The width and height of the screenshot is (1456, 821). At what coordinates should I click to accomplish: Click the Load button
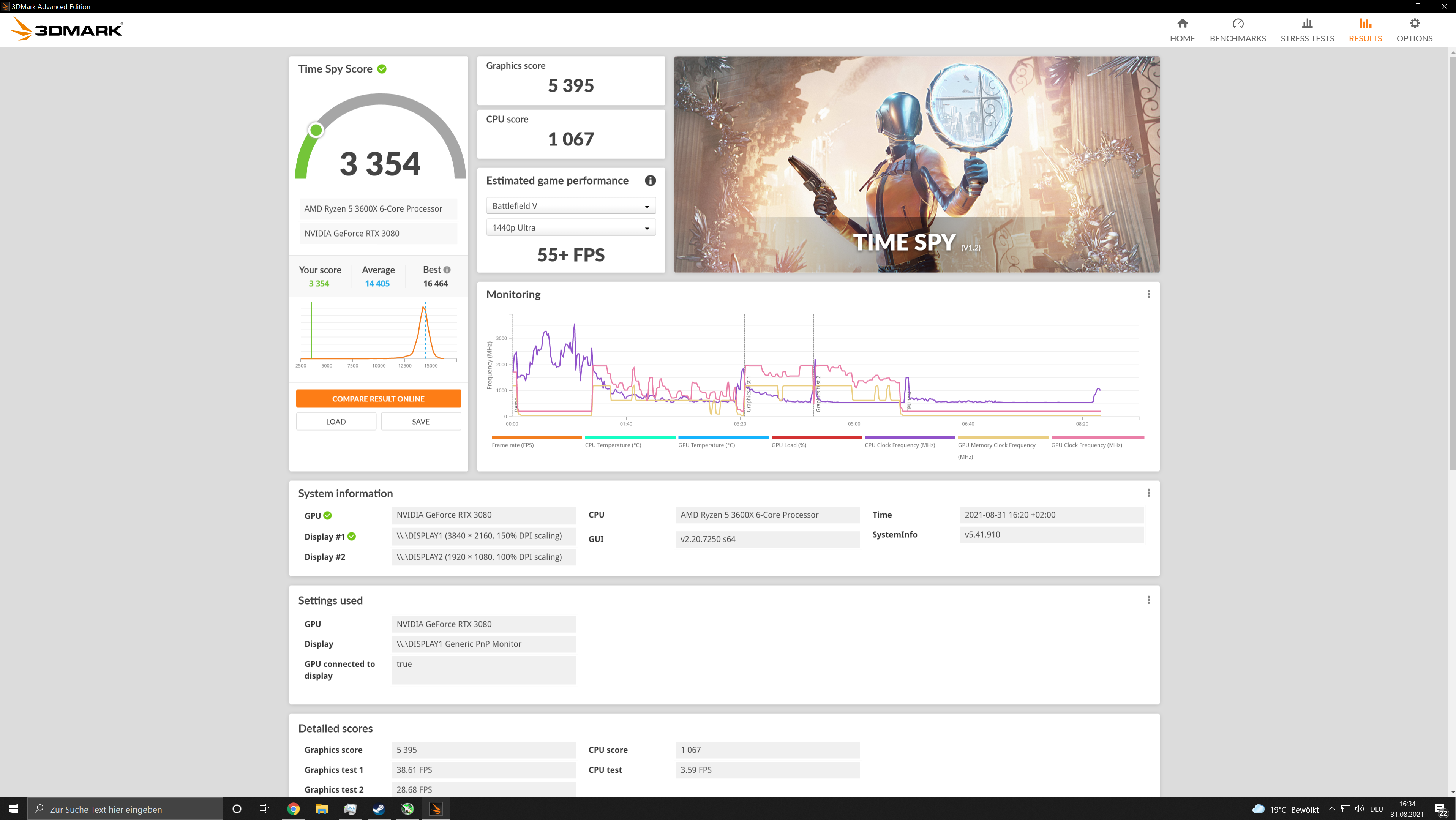336,422
